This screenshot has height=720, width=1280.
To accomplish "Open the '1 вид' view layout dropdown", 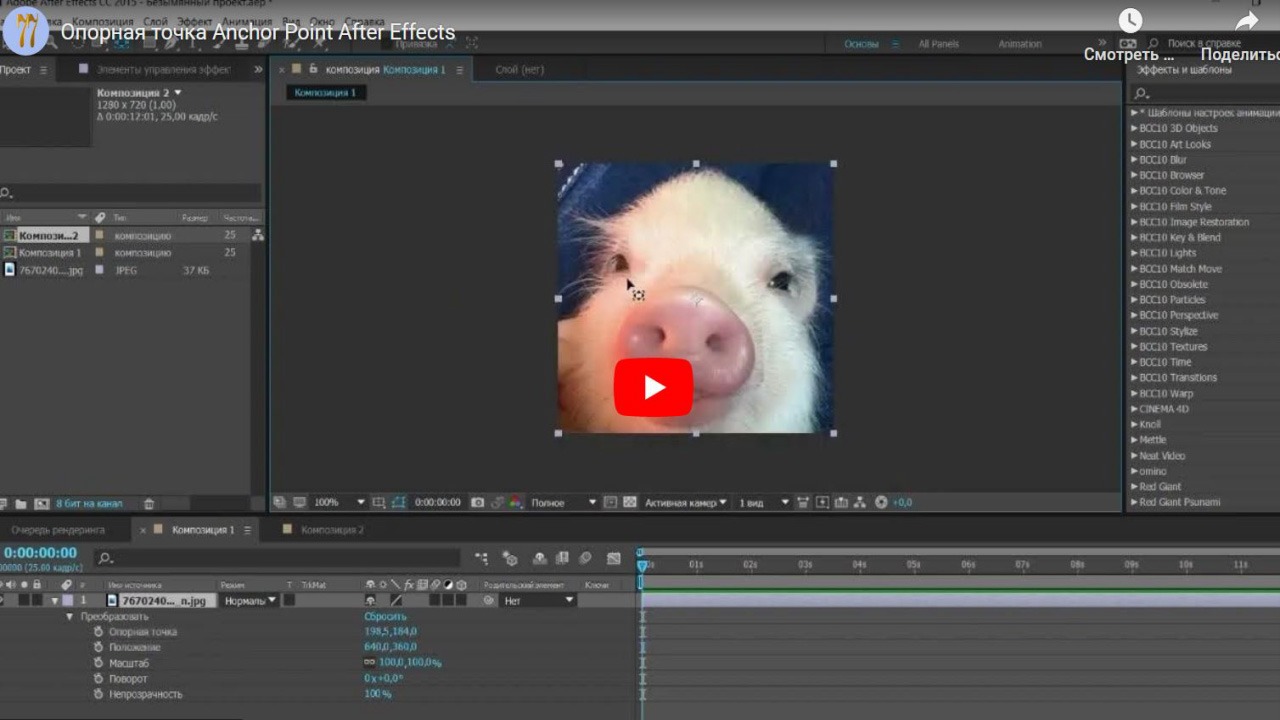I will 764,502.
